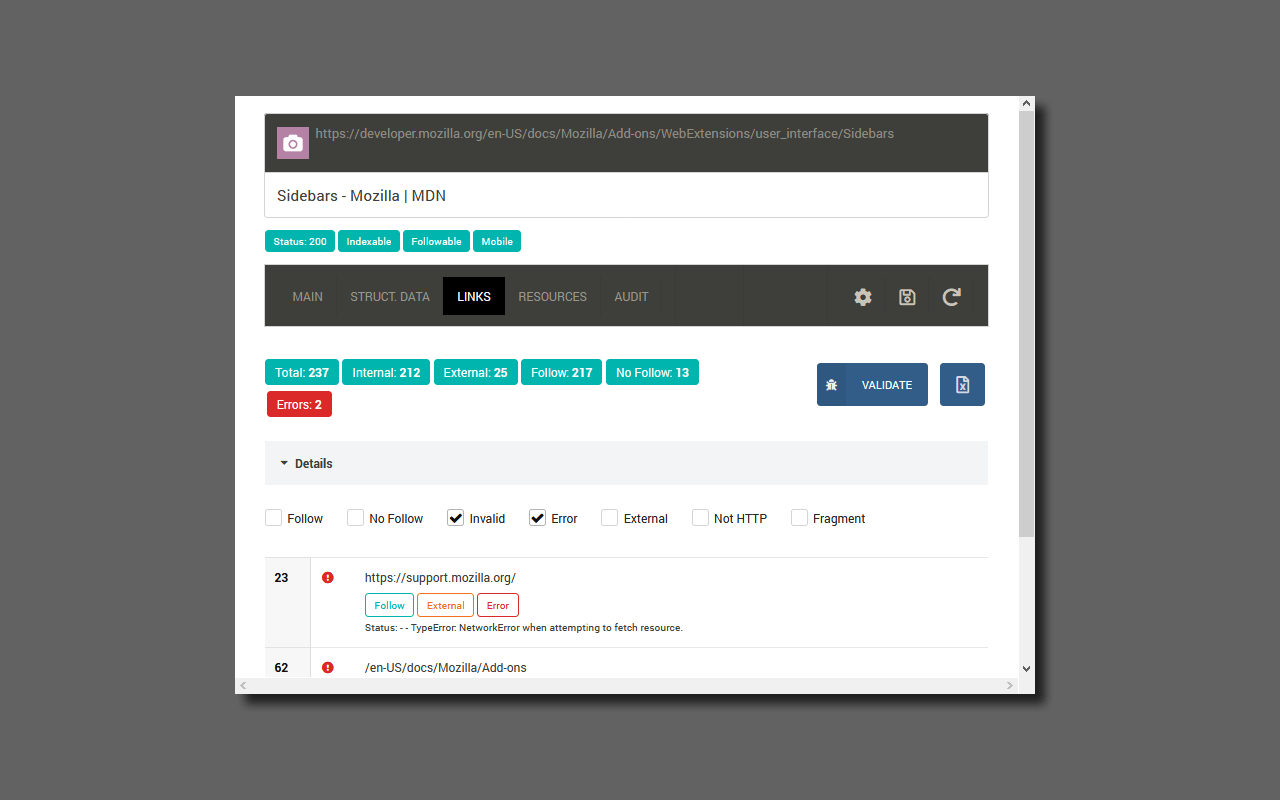Collapse the Details section

point(626,463)
